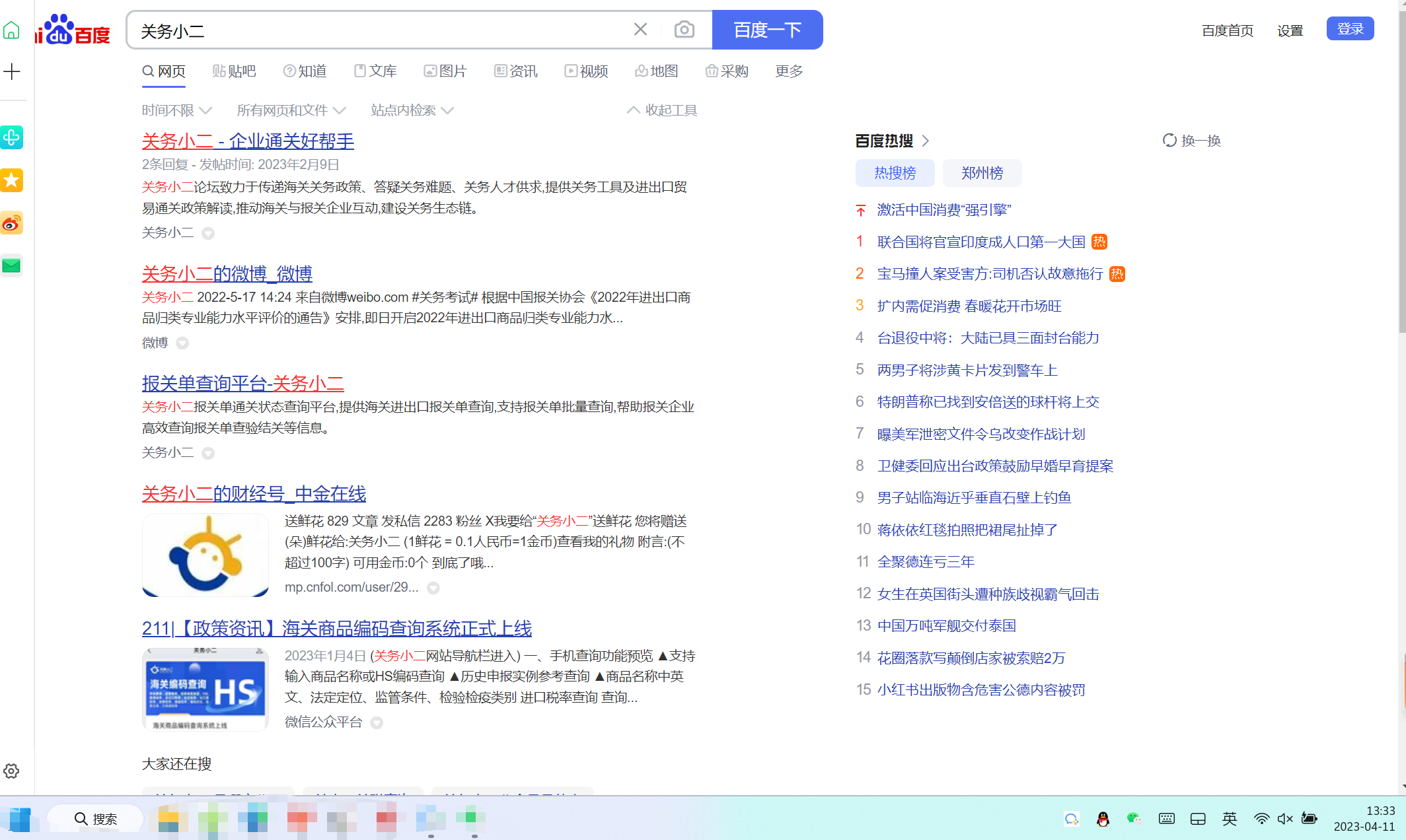
Task: Collapse the tools with 收起工具
Action: (x=662, y=110)
